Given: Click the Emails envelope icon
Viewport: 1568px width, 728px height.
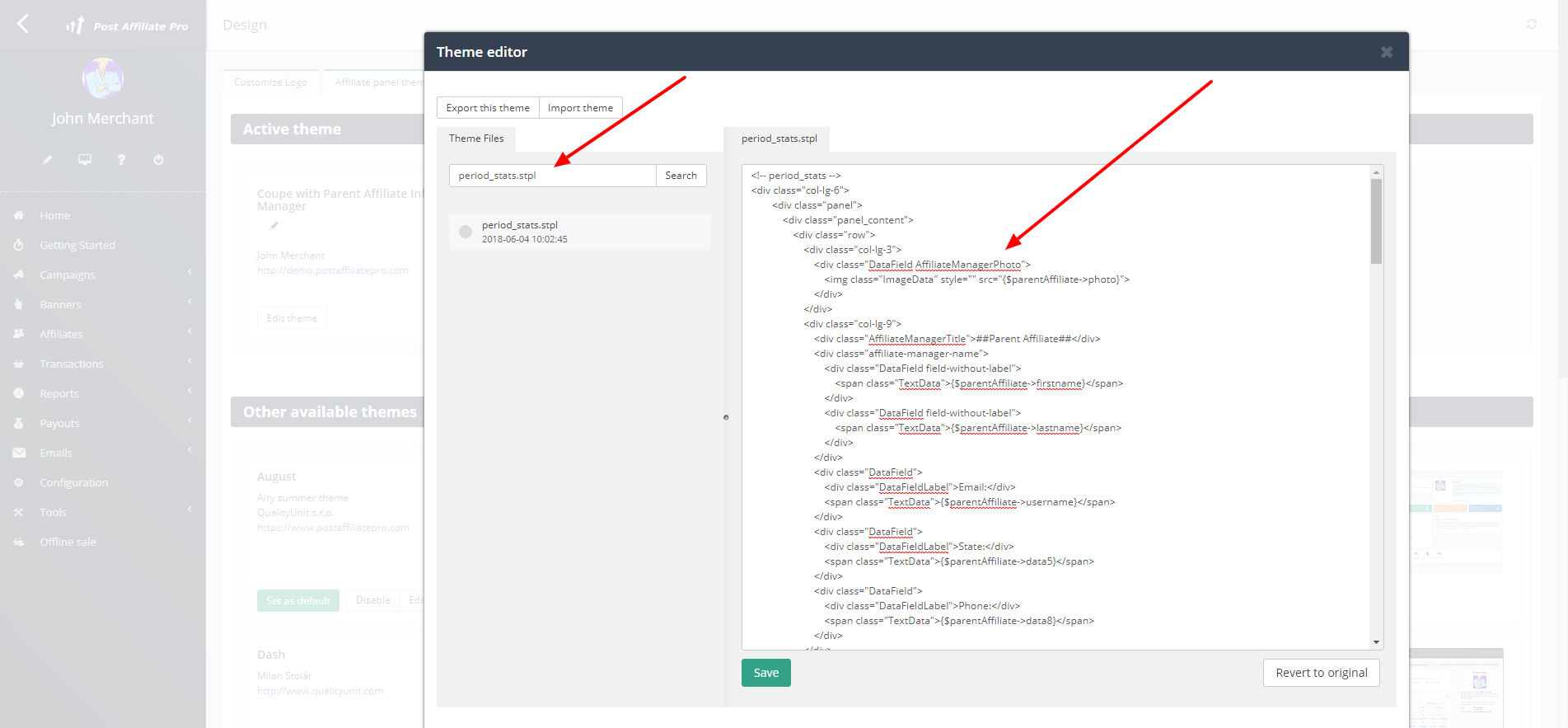Looking at the screenshot, I should click(19, 453).
